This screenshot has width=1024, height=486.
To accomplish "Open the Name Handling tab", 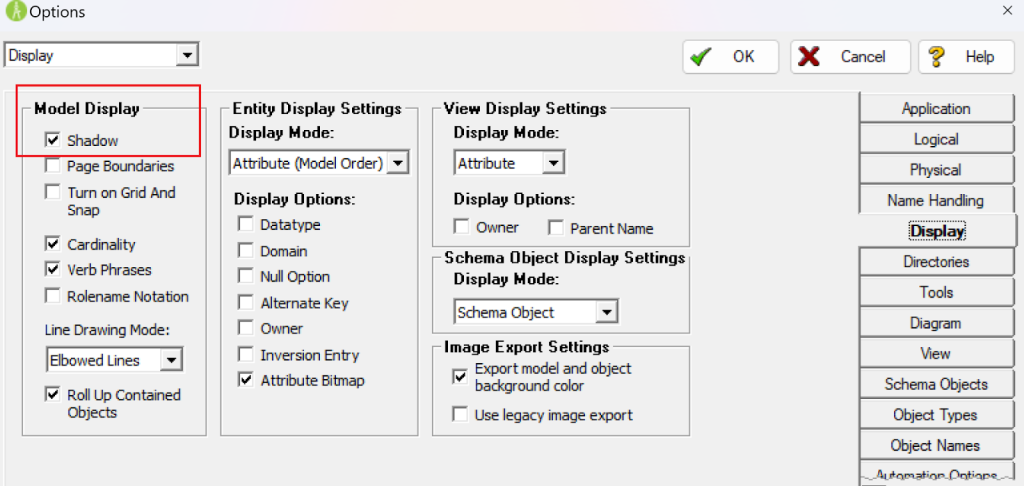I will [936, 201].
